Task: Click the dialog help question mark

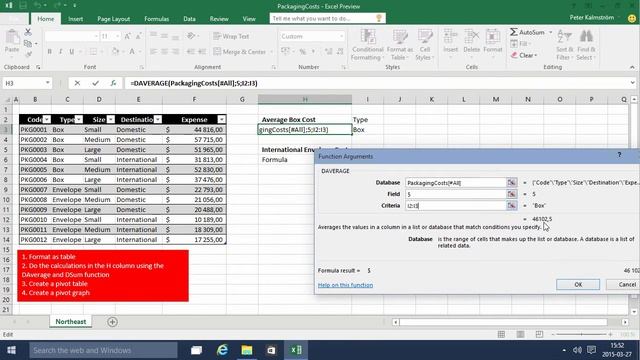Action: (619, 155)
